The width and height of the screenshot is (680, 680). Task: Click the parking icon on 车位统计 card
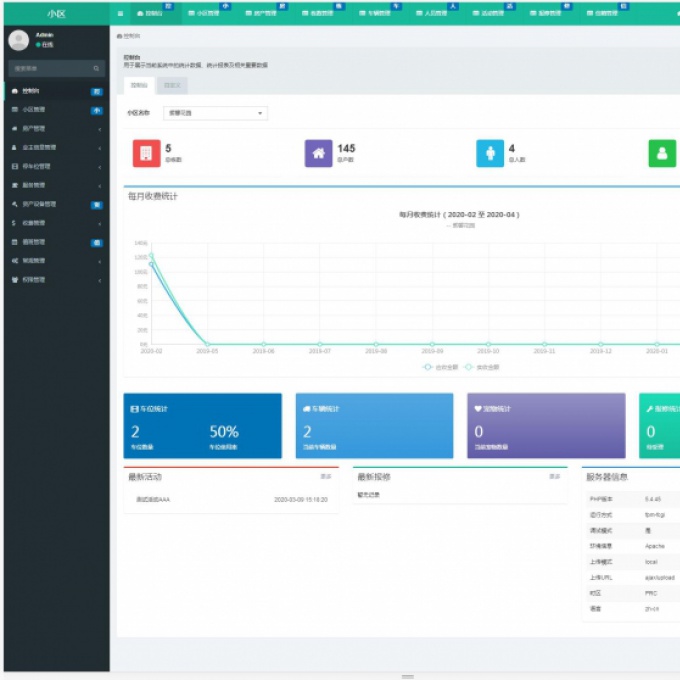coord(134,409)
